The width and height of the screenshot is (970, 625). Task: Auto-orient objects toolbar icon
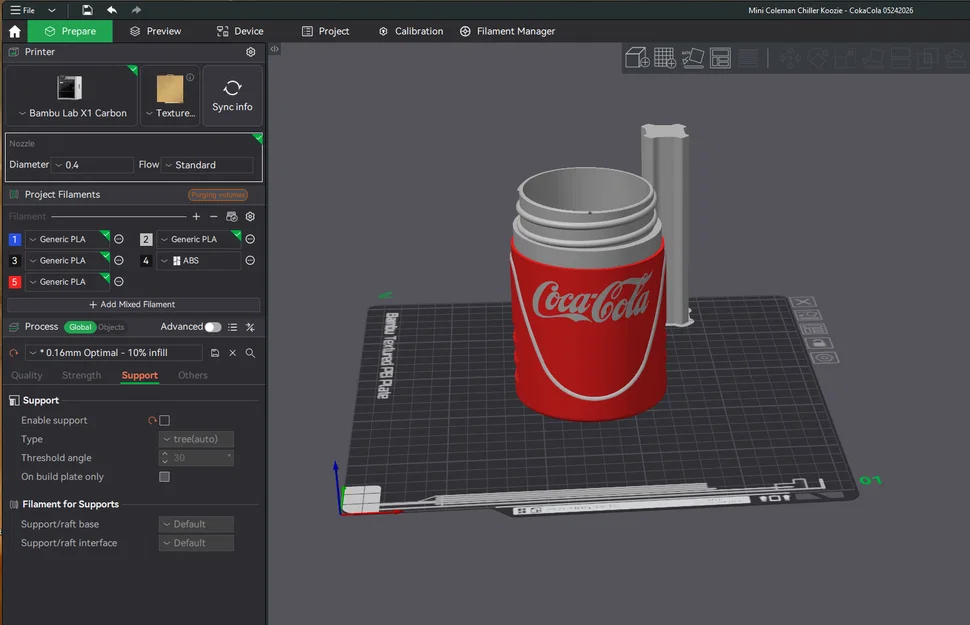[693, 58]
